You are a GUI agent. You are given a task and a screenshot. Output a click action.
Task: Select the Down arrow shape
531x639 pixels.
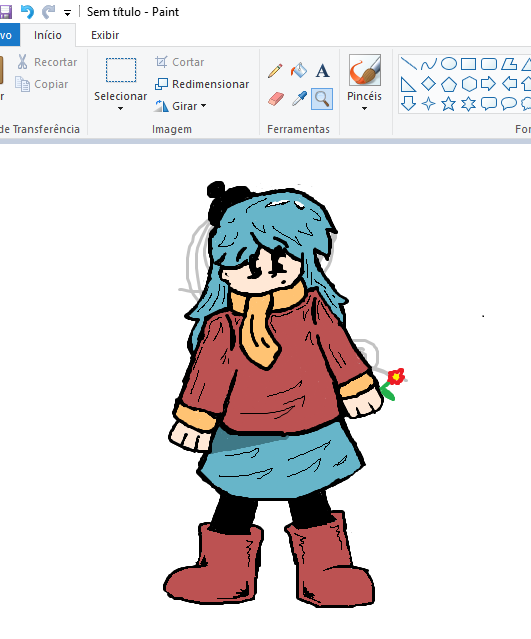click(x=408, y=104)
